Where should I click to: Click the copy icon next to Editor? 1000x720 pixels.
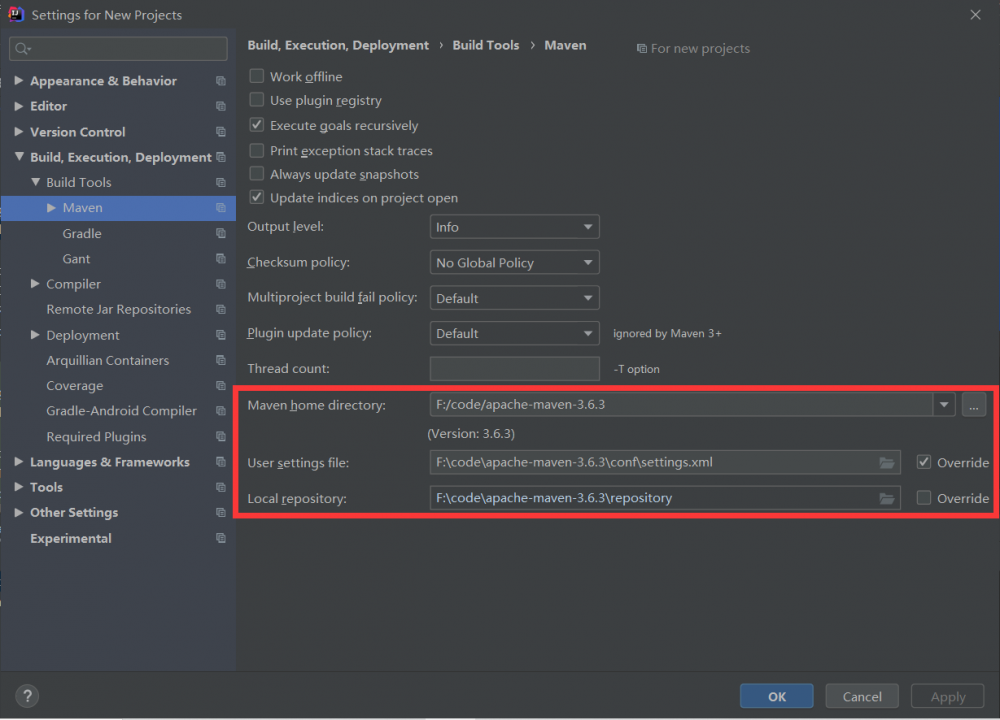pyautogui.click(x=221, y=106)
